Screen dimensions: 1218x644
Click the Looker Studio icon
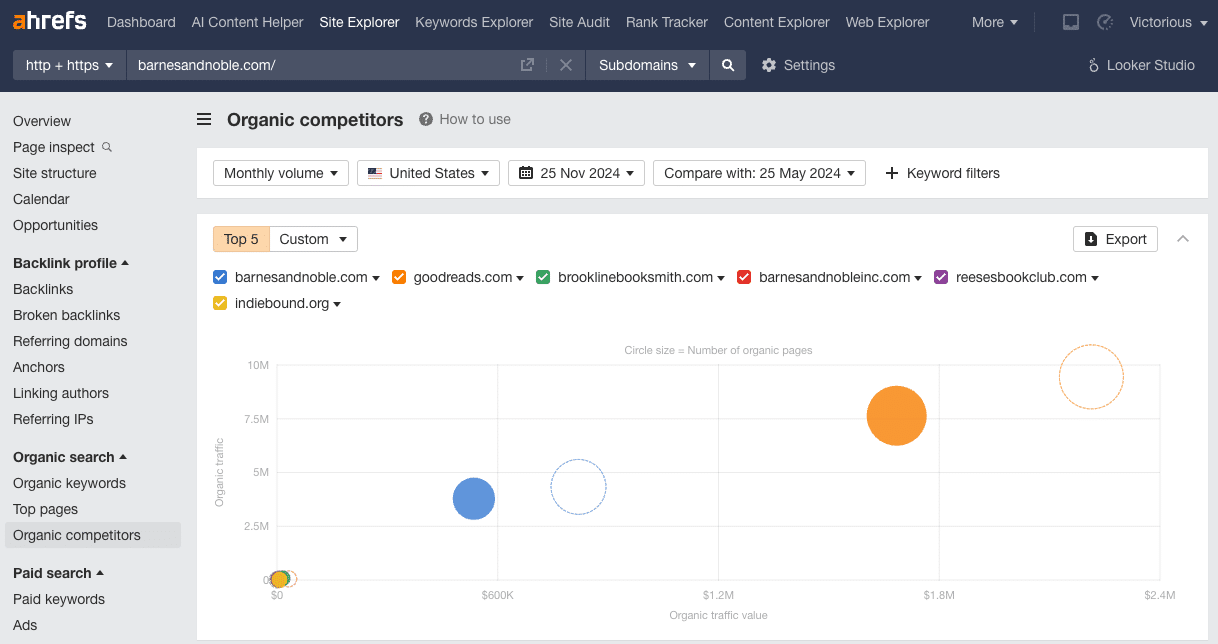point(1093,65)
